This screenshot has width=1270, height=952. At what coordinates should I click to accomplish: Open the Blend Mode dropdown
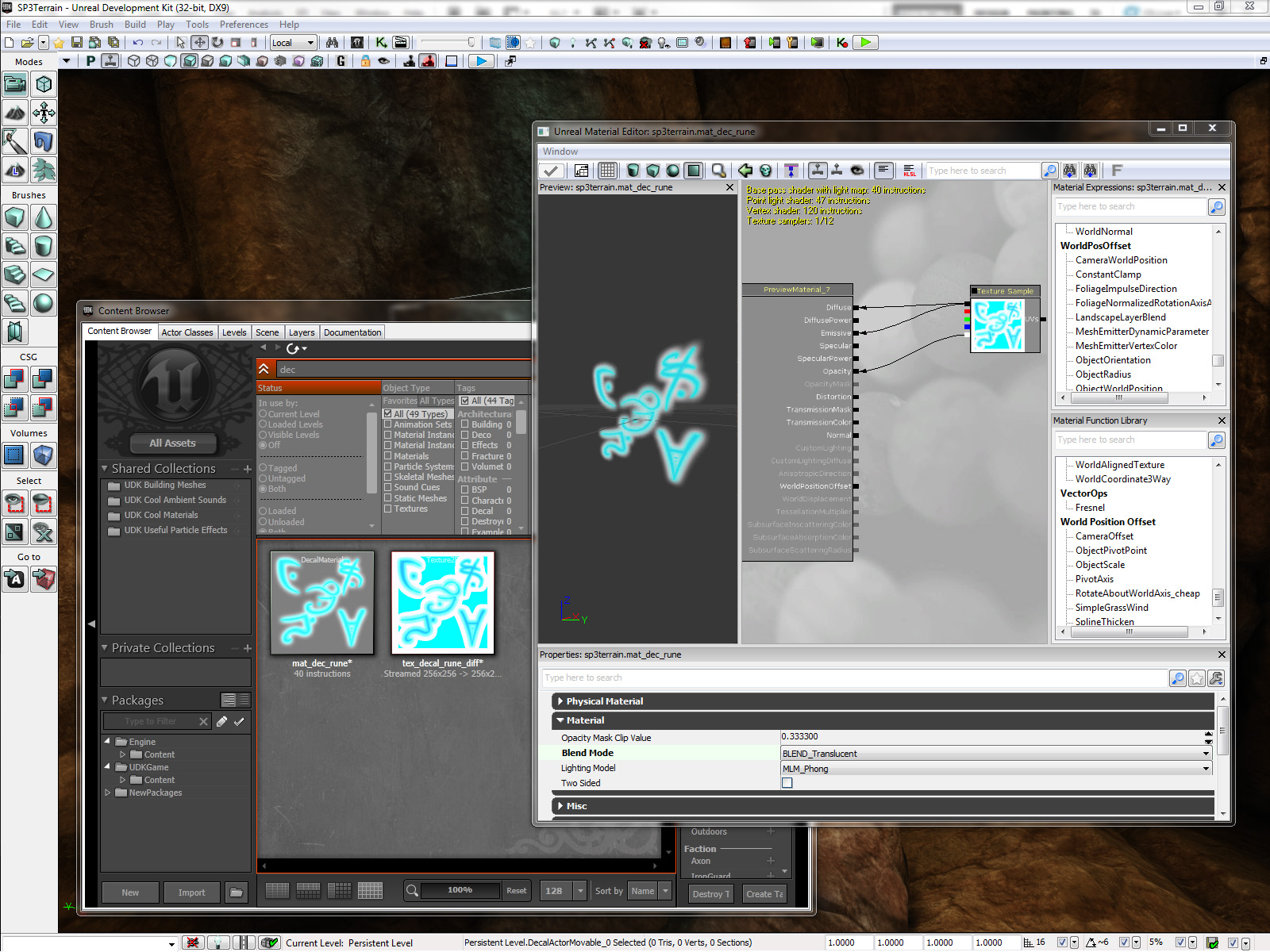tap(997, 754)
